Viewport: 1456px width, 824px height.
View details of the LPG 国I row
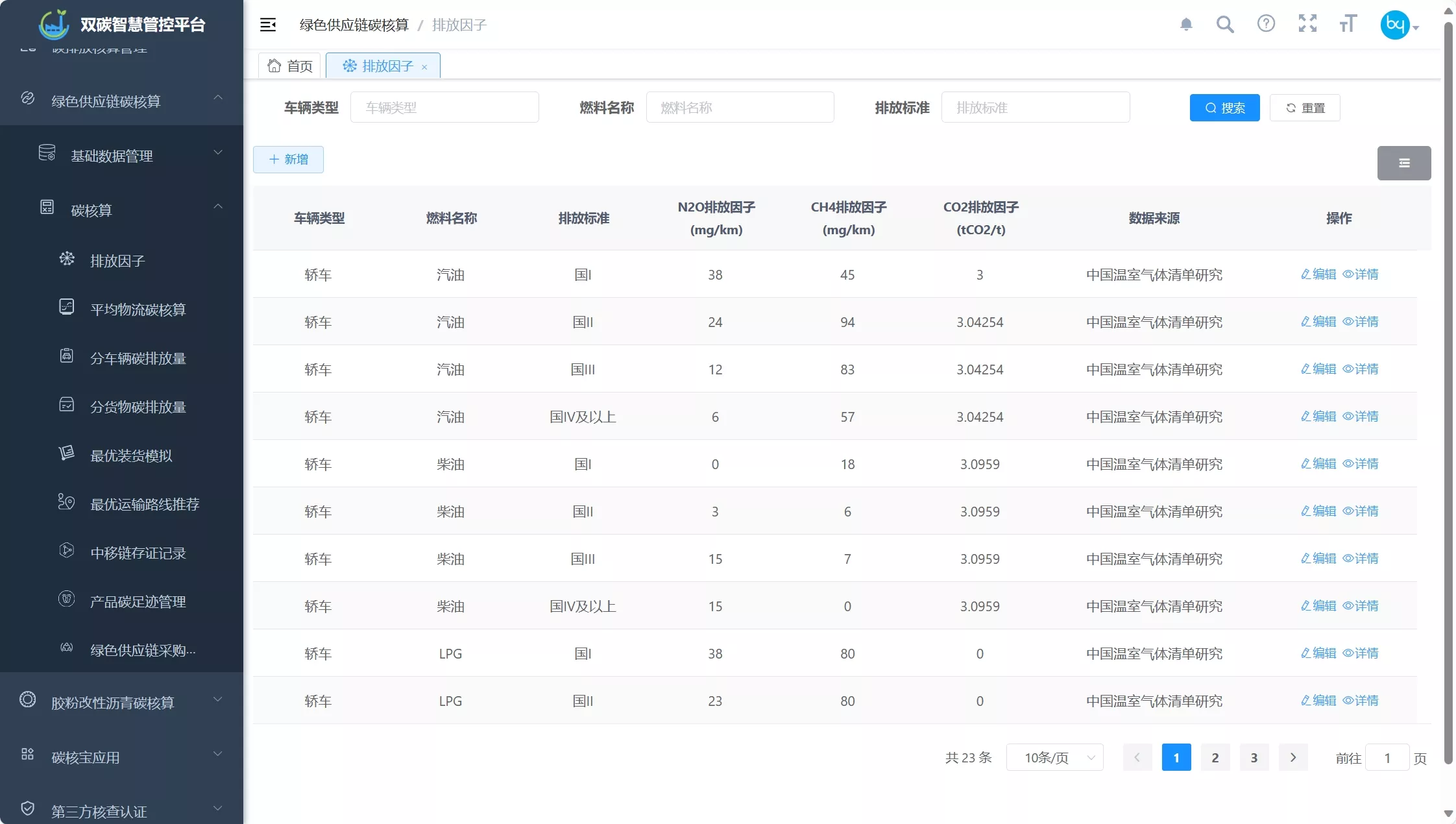[1361, 653]
